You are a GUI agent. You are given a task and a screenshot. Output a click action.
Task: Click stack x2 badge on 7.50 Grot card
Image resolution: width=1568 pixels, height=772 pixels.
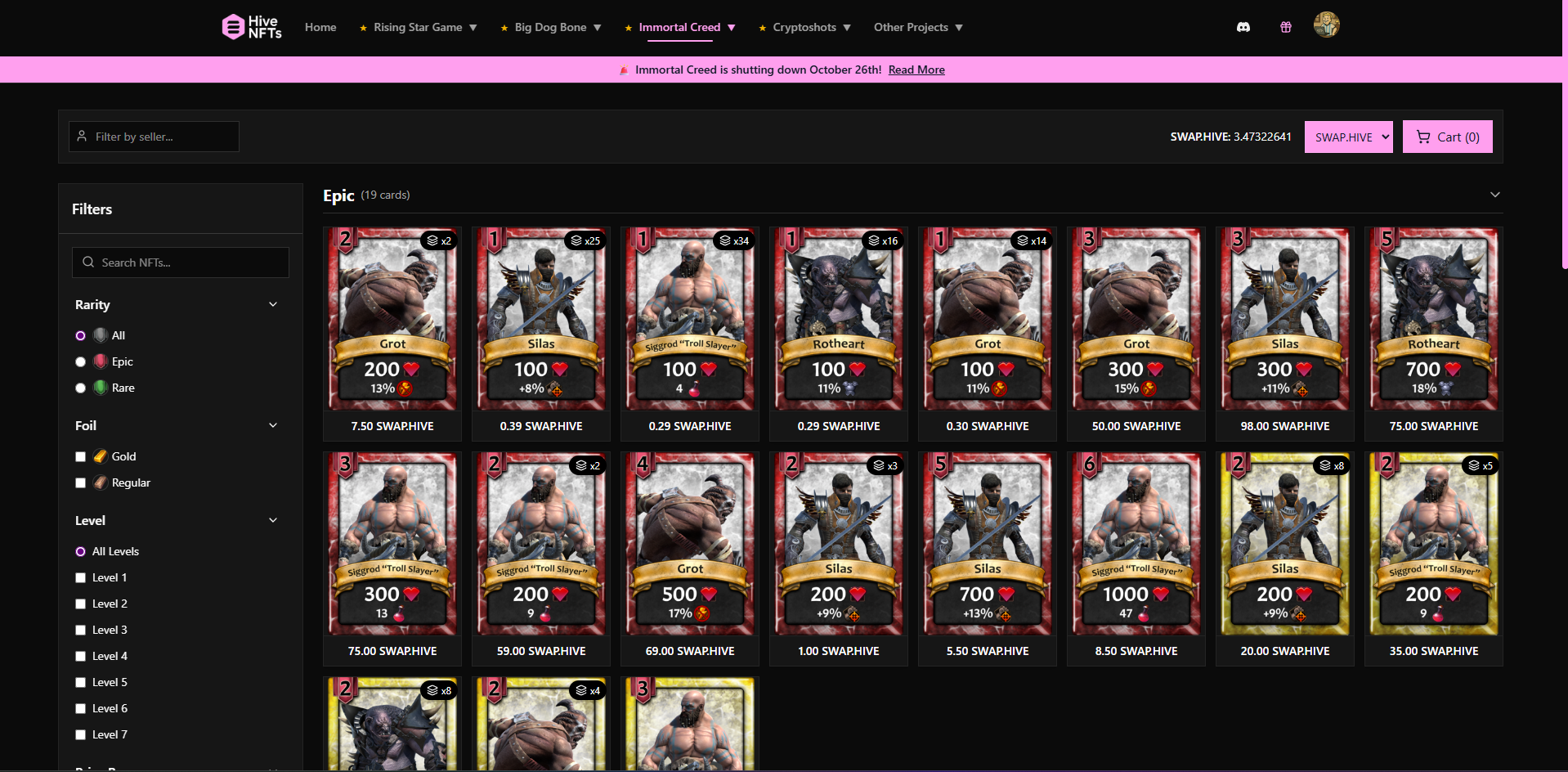click(x=439, y=240)
